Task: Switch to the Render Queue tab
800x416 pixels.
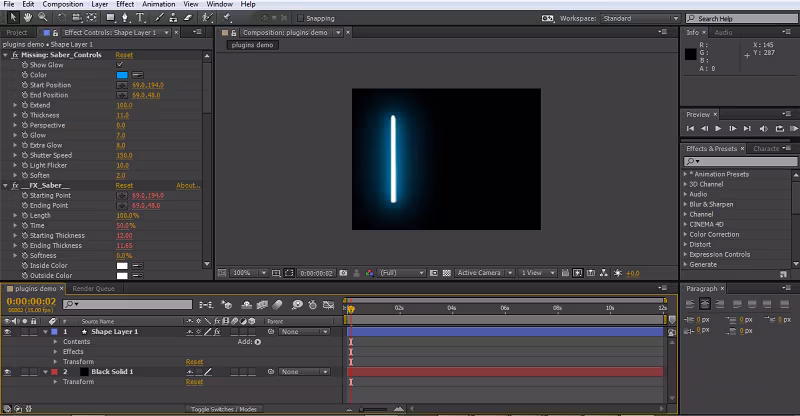Action: tap(93, 289)
